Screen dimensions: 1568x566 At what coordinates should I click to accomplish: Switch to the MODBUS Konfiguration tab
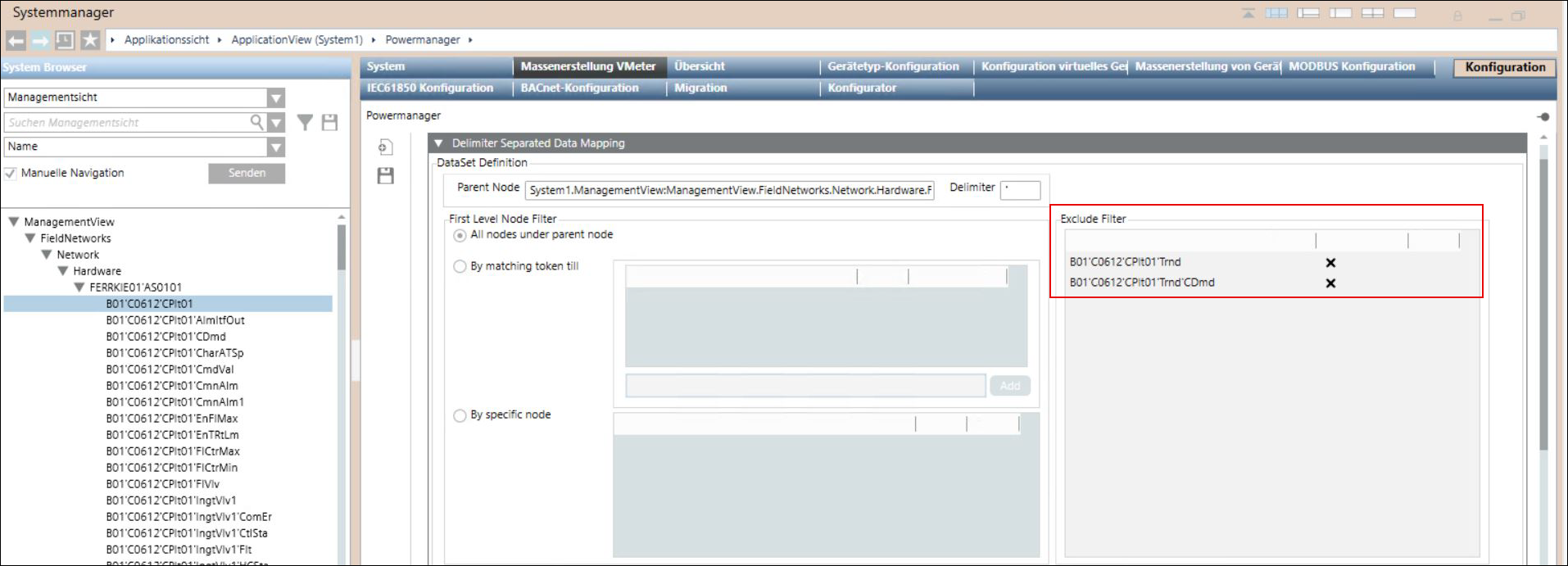tap(1352, 67)
